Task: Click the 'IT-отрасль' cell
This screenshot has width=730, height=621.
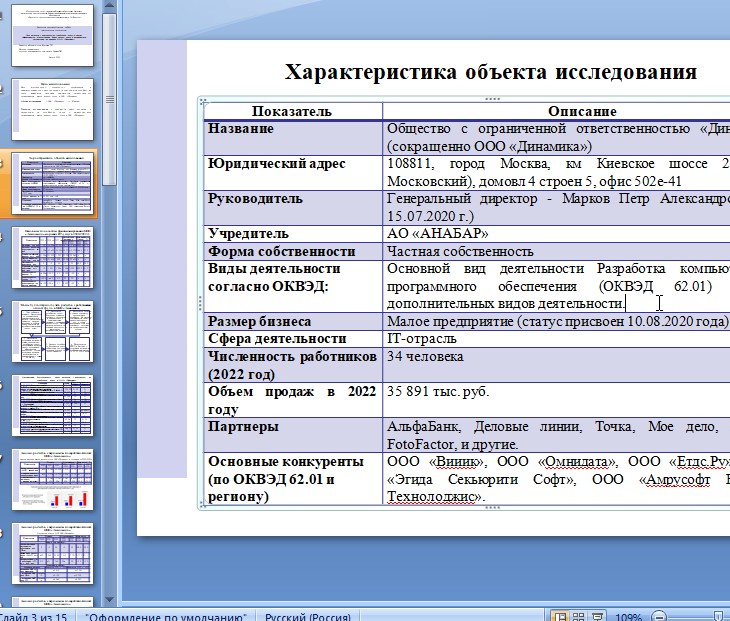Action: click(556, 339)
